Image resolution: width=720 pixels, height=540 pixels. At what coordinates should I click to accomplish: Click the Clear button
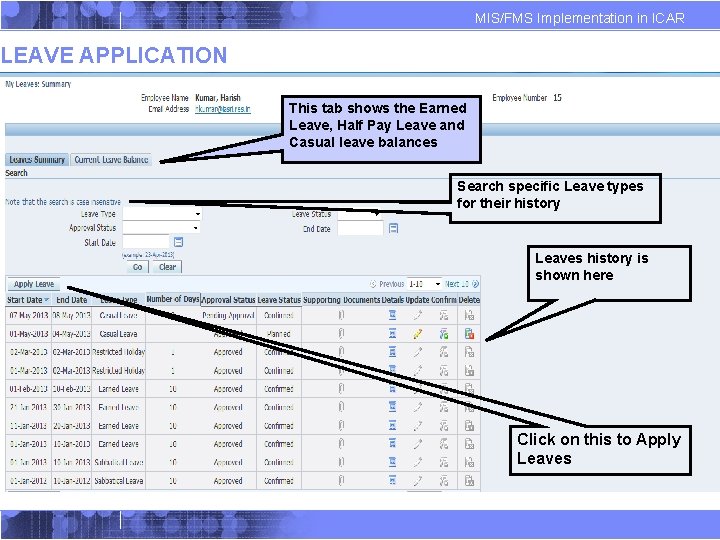pyautogui.click(x=167, y=267)
